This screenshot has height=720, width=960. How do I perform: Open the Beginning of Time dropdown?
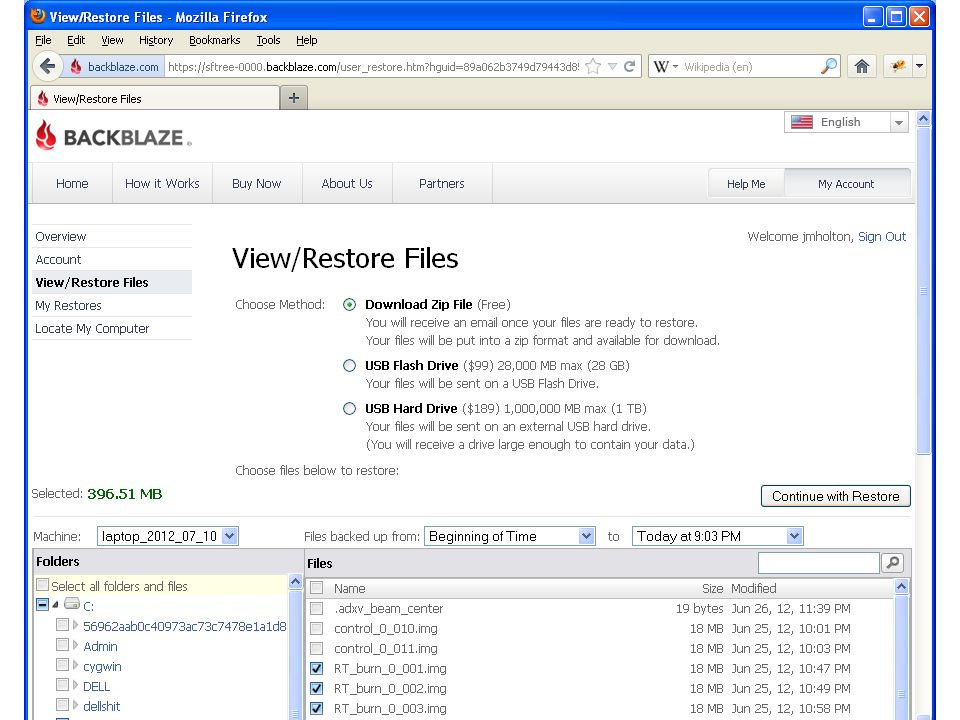509,536
